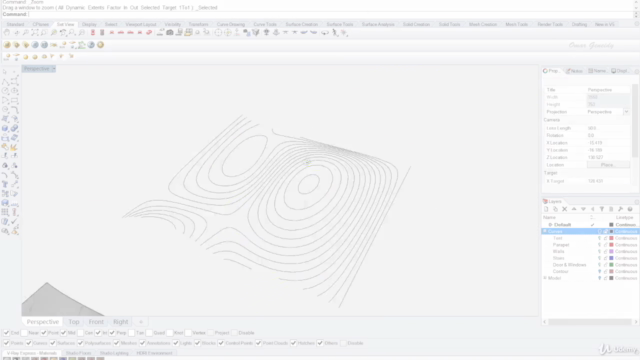Click the layer filter funnel icon

point(602,209)
